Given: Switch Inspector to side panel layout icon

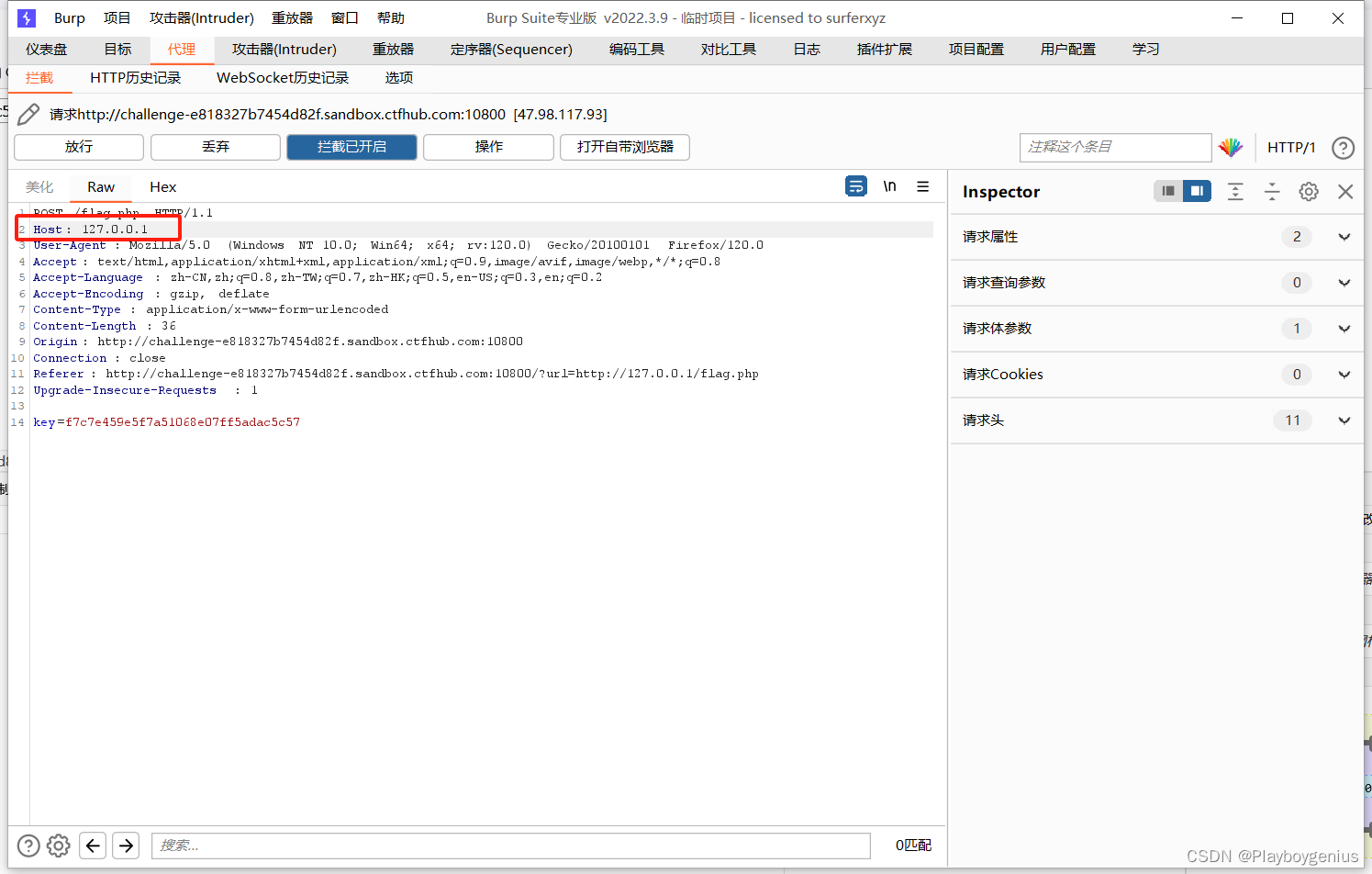Looking at the screenshot, I should 1197,191.
